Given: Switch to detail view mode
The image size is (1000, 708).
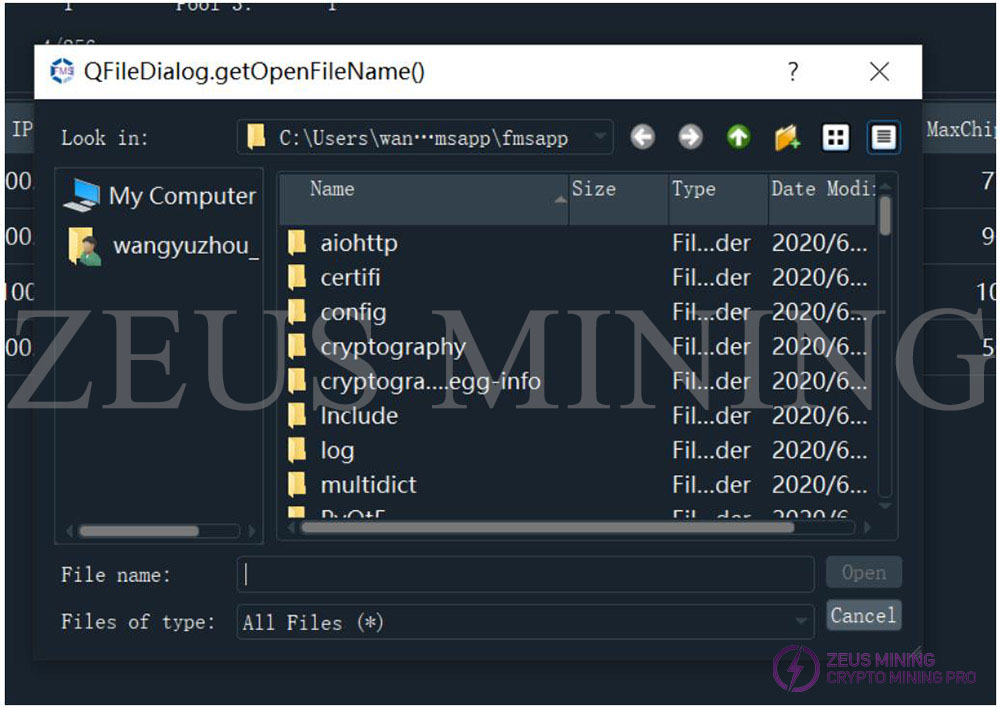Looking at the screenshot, I should coord(883,137).
